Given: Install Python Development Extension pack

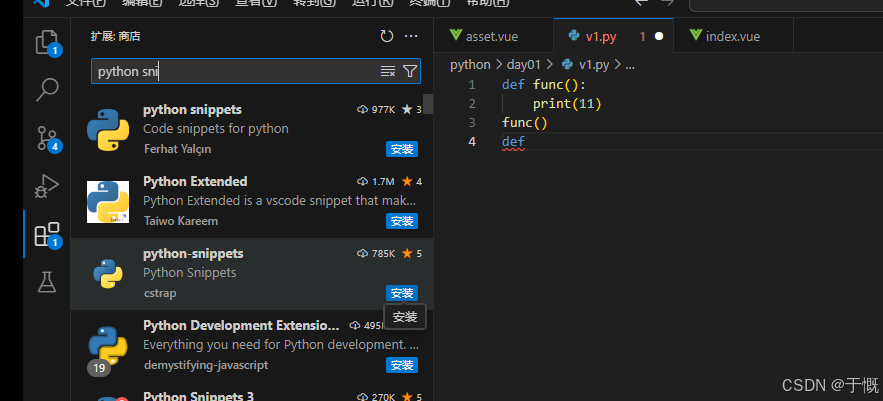Looking at the screenshot, I should (401, 365).
